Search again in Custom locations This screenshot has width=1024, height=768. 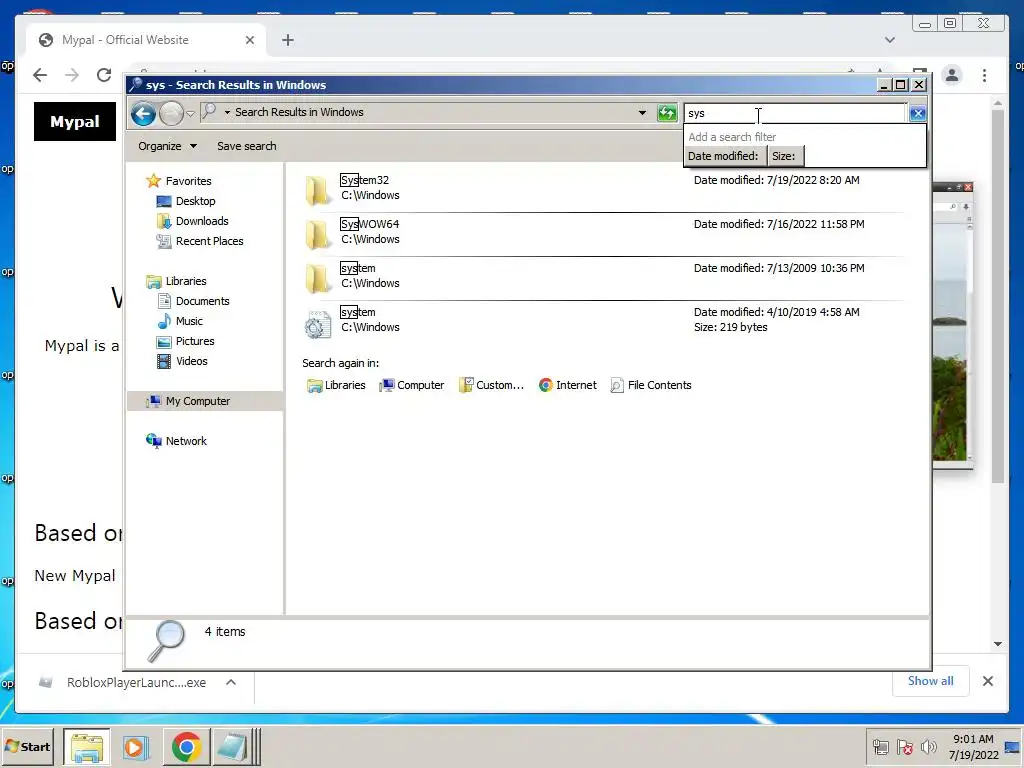491,385
